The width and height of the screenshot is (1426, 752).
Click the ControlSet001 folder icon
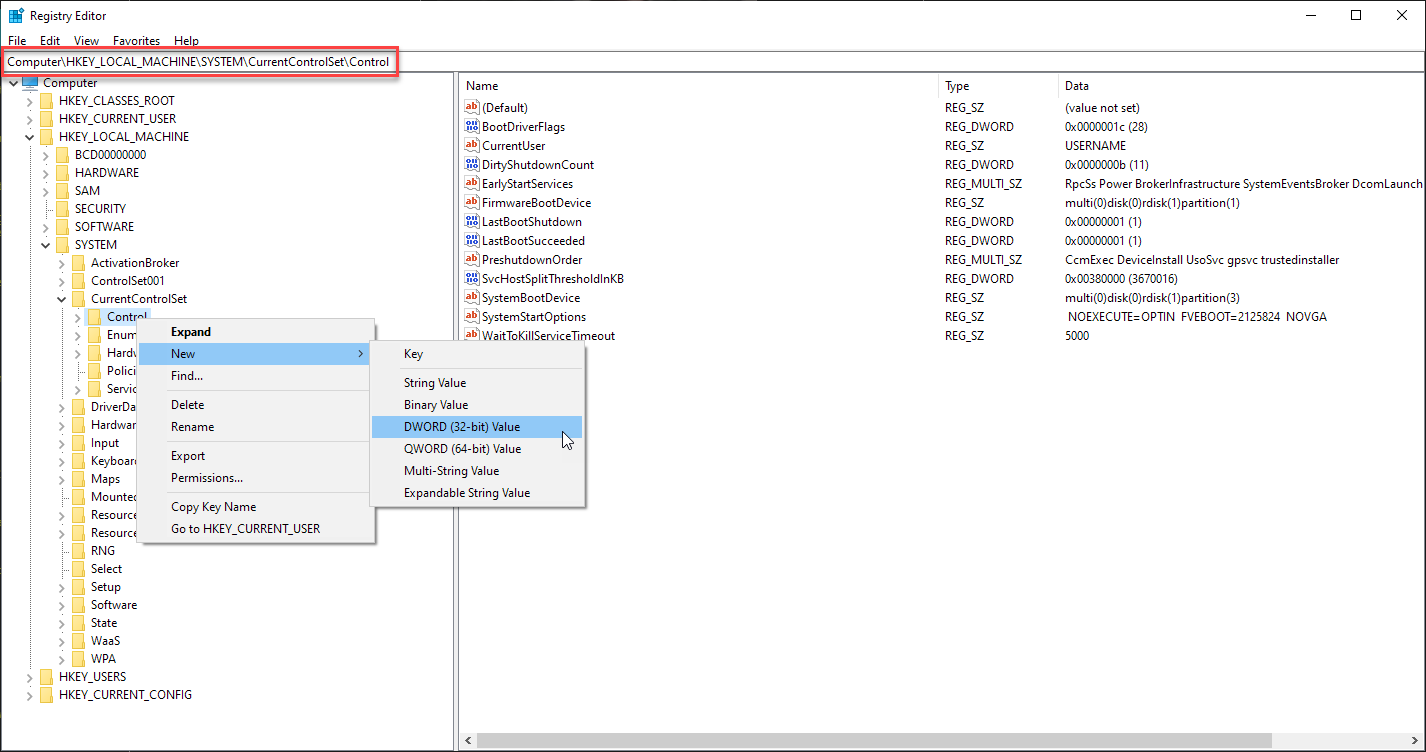78,280
